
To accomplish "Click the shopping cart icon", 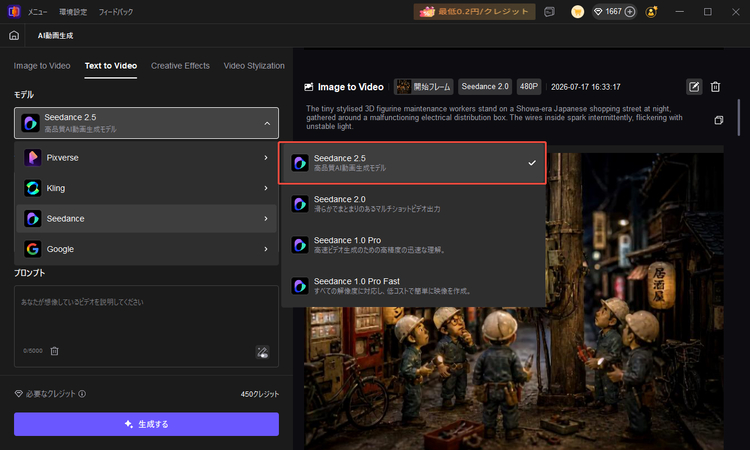I will click(x=577, y=12).
